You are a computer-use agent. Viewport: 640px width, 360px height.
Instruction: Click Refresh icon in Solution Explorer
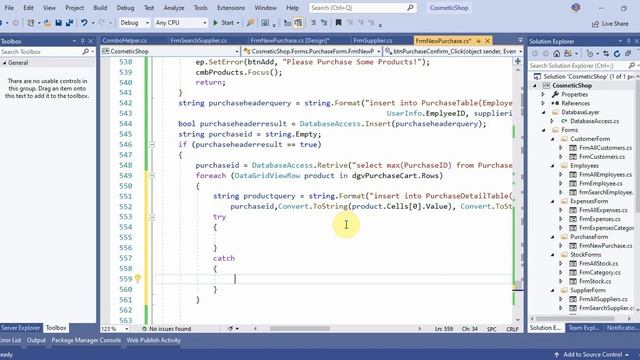pyautogui.click(x=617, y=53)
